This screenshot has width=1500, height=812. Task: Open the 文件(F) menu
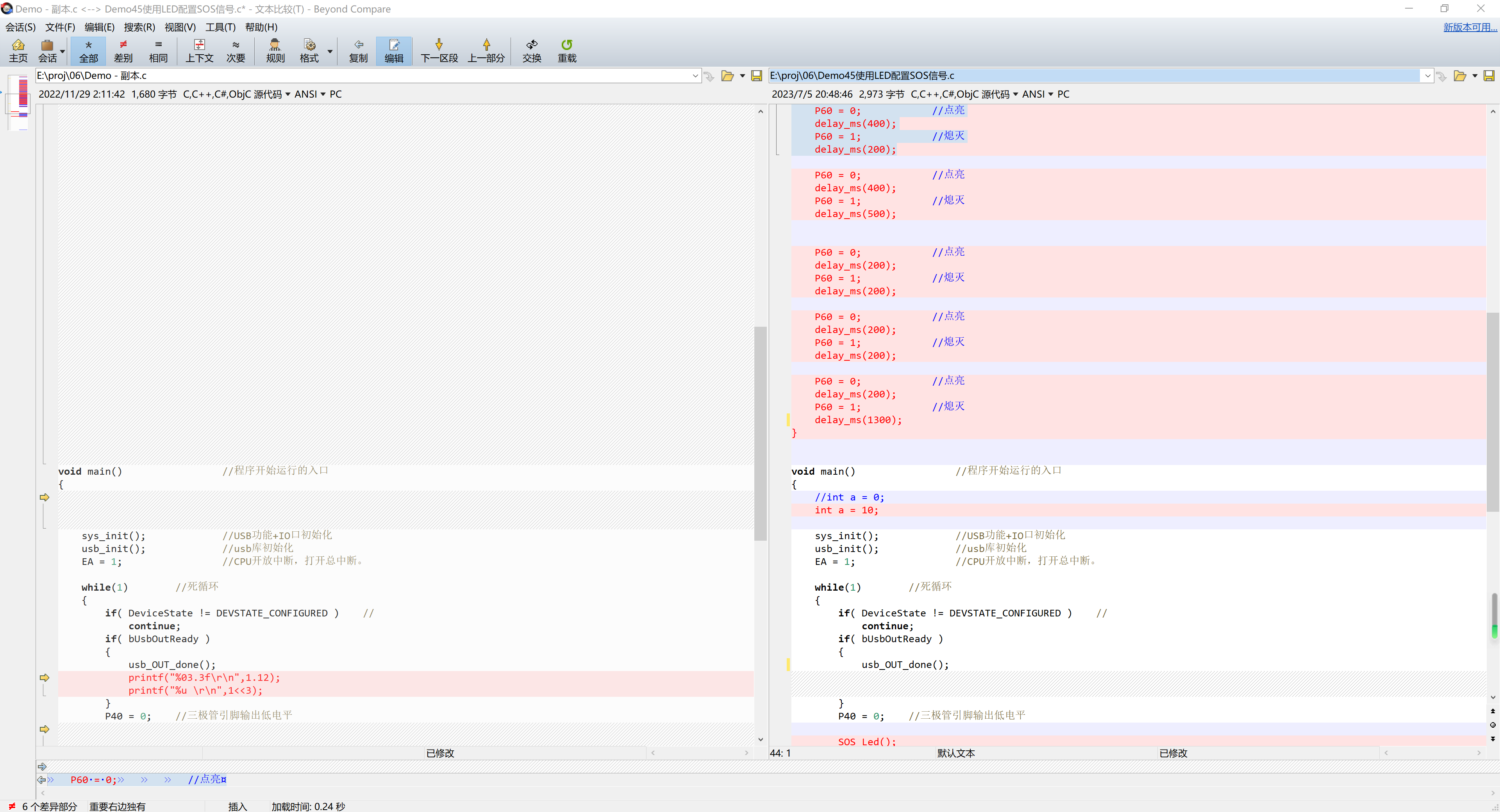[x=60, y=27]
